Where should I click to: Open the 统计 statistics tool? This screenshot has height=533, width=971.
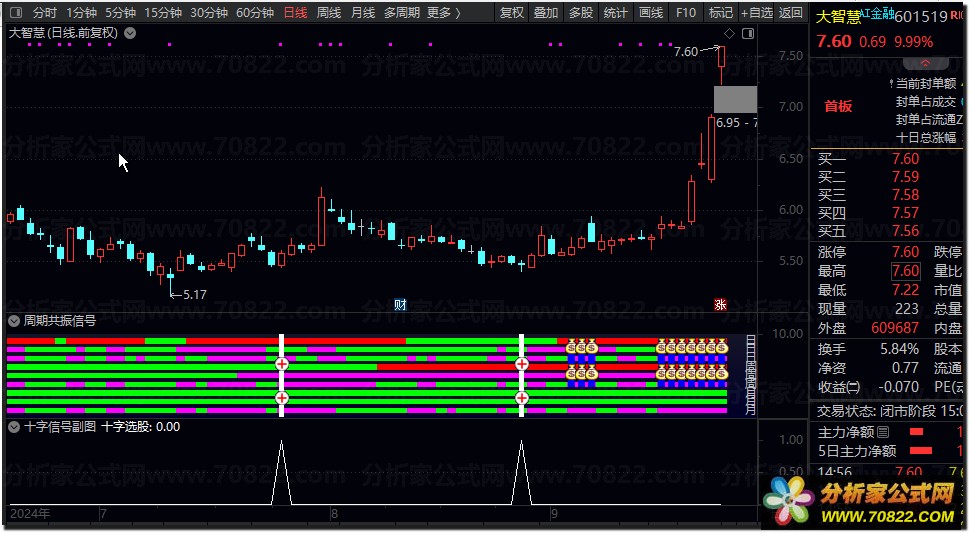point(616,12)
